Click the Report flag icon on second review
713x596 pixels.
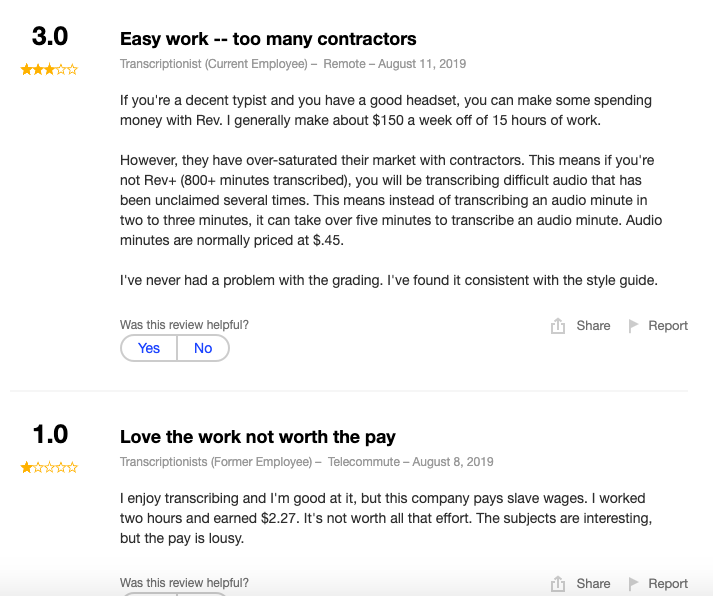tap(633, 583)
